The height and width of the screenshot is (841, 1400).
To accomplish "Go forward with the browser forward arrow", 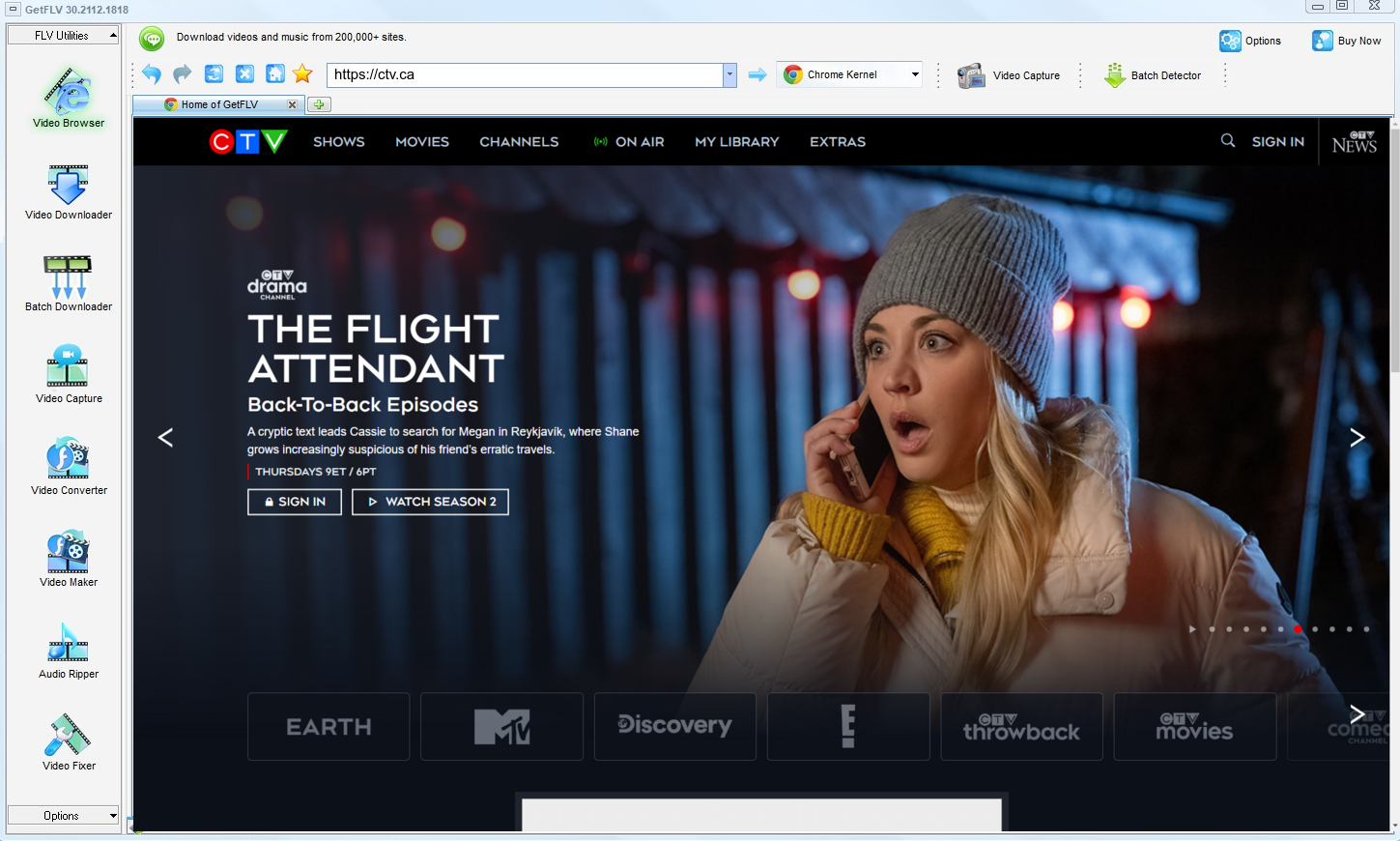I will (183, 74).
